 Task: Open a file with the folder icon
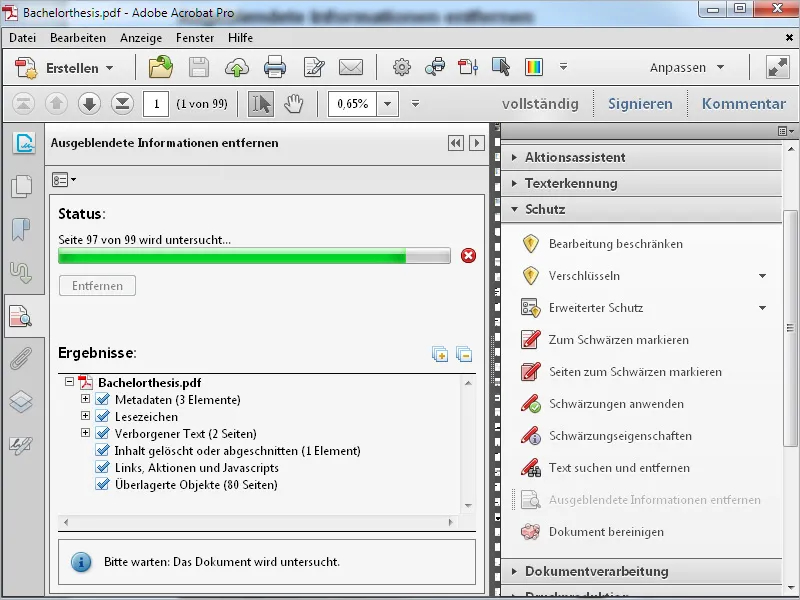point(161,67)
